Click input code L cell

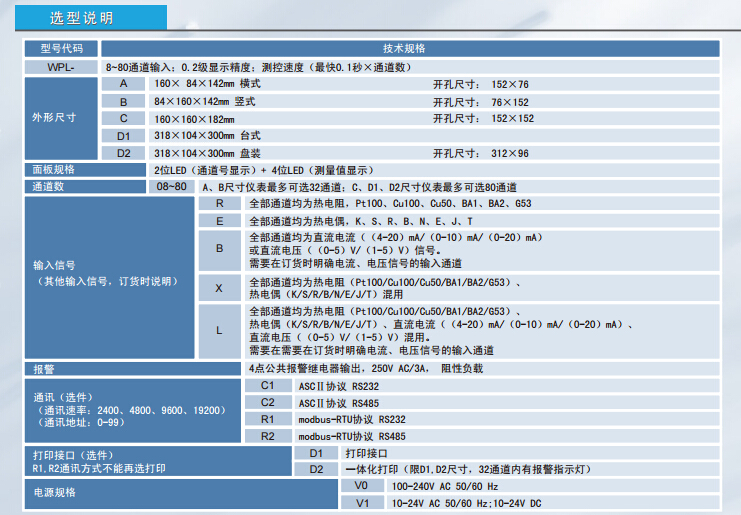coord(219,330)
